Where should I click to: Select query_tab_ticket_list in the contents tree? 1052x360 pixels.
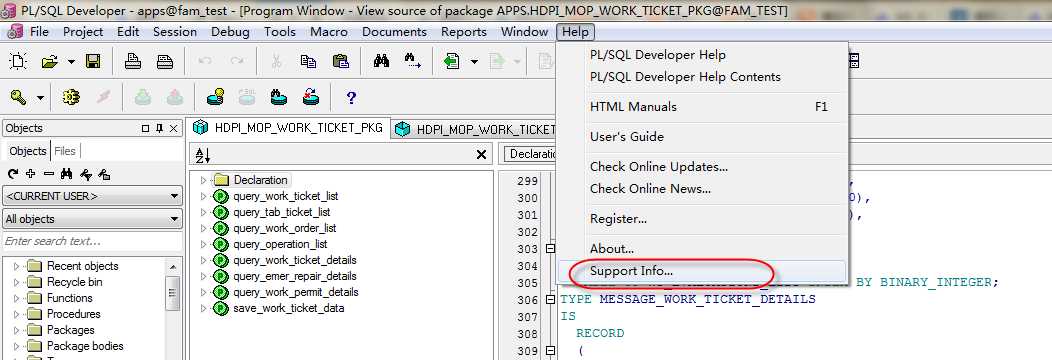(x=282, y=212)
